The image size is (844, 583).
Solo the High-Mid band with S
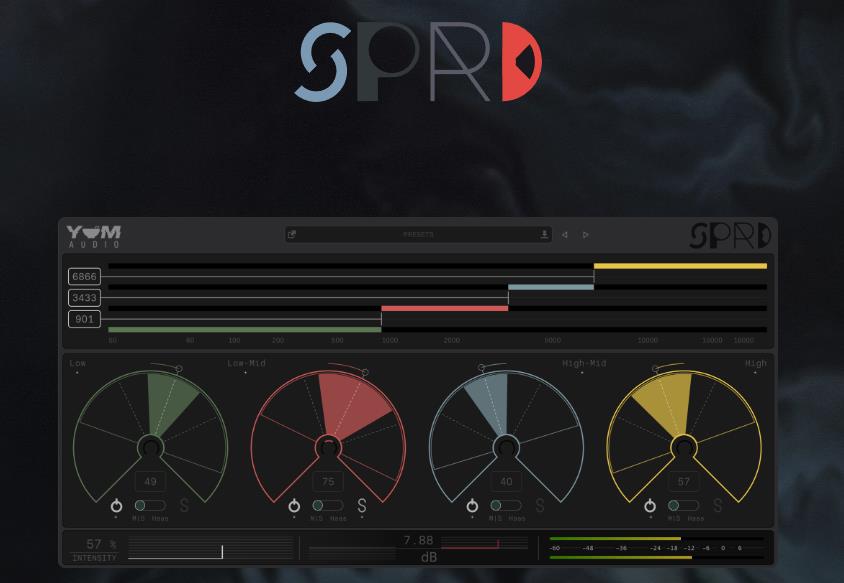tap(540, 505)
